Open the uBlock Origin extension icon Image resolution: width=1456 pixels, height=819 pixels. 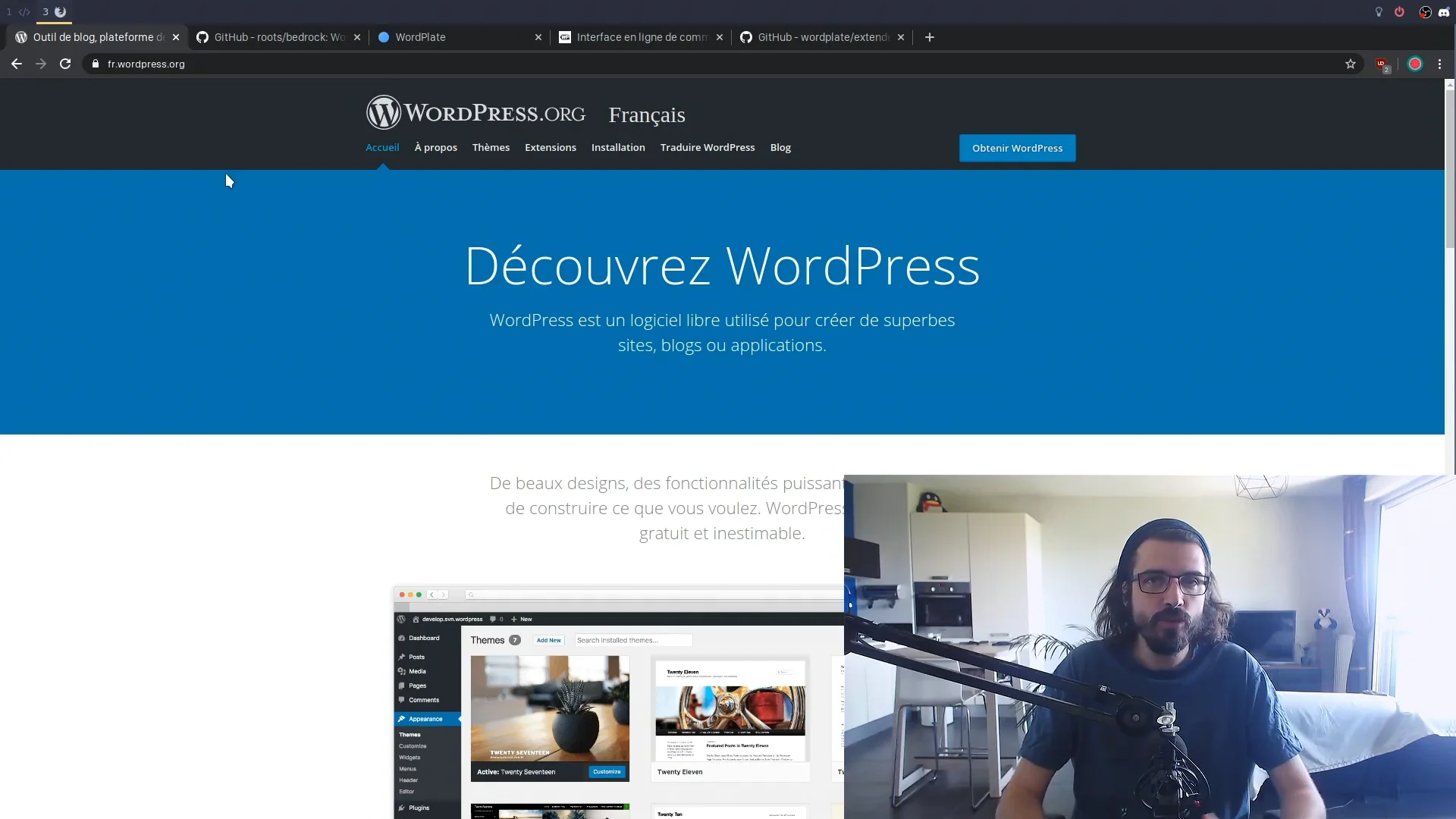pyautogui.click(x=1382, y=64)
